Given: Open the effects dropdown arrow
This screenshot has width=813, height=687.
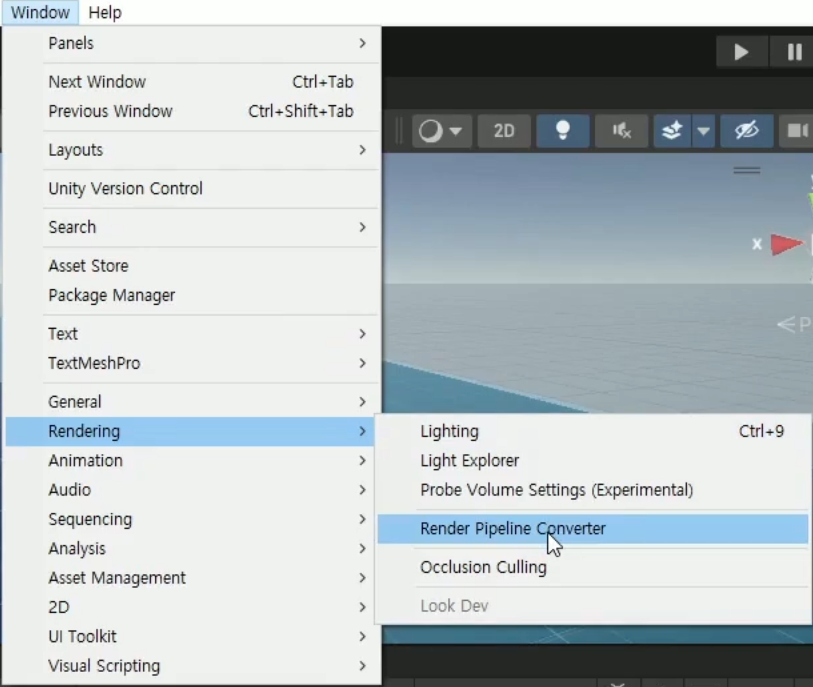Looking at the screenshot, I should (704, 131).
